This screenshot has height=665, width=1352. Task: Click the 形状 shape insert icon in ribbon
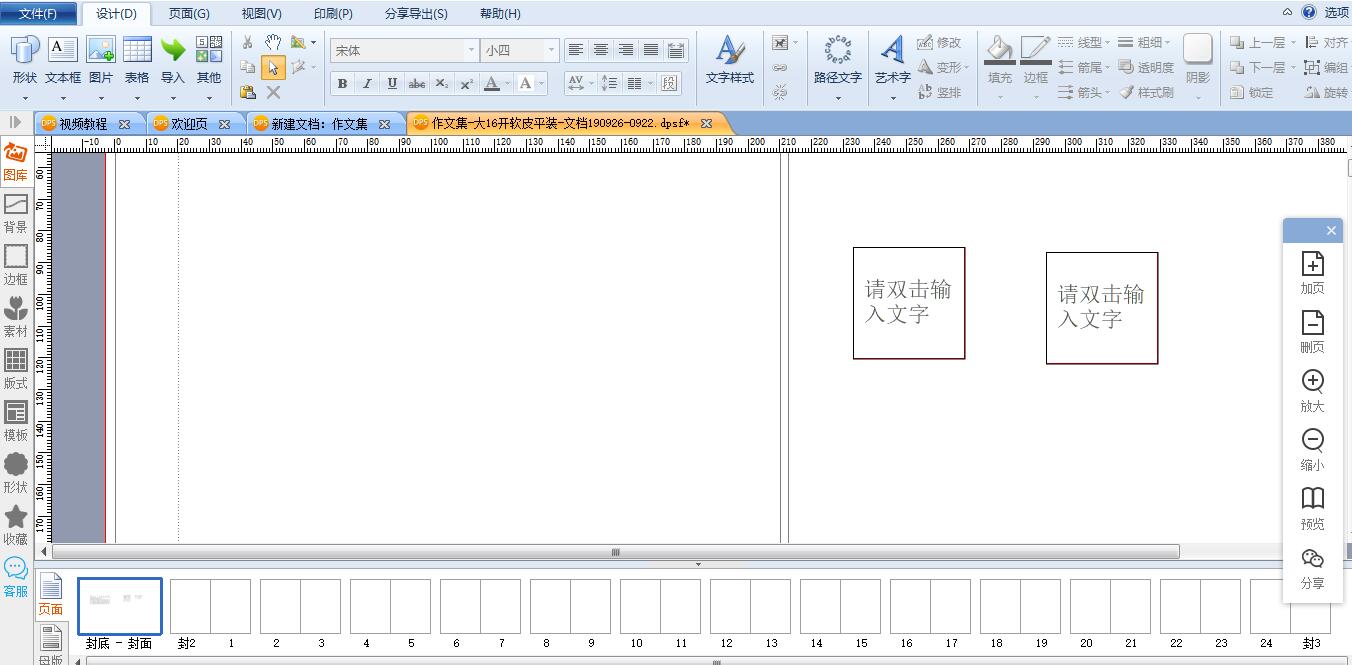coord(24,50)
